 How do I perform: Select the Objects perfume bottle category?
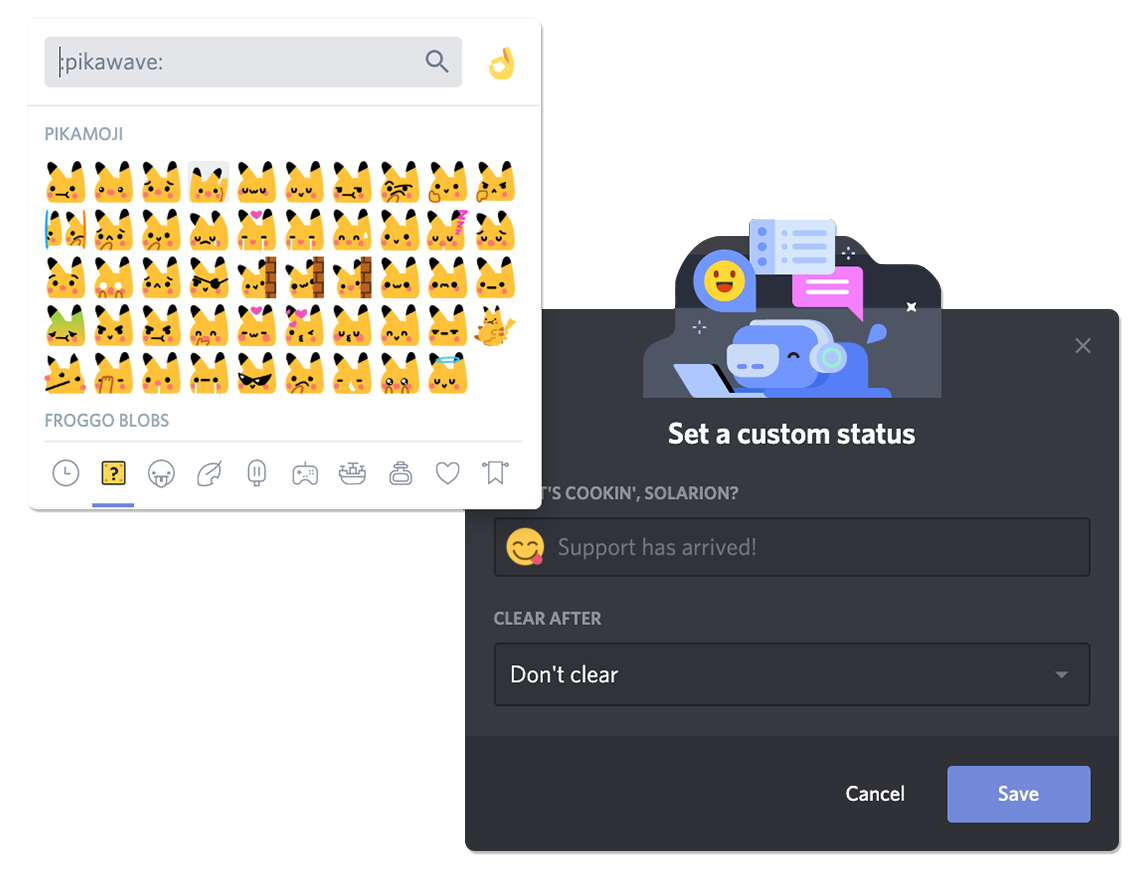click(x=399, y=472)
